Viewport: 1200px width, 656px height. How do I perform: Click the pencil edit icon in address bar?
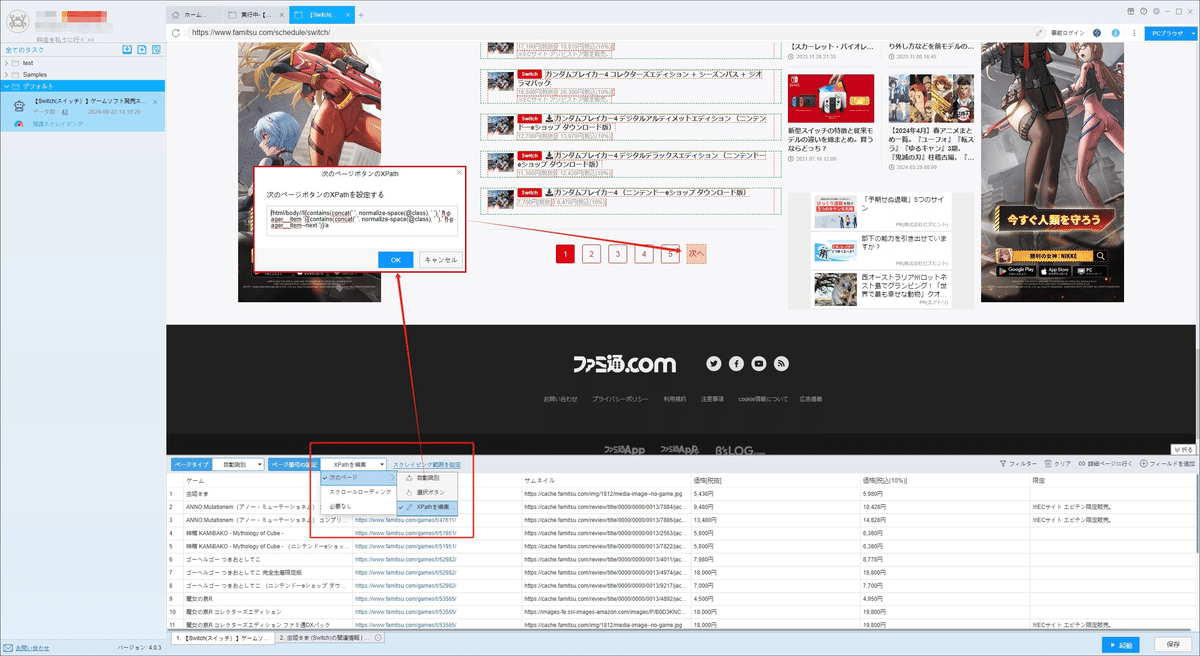[x=1040, y=32]
